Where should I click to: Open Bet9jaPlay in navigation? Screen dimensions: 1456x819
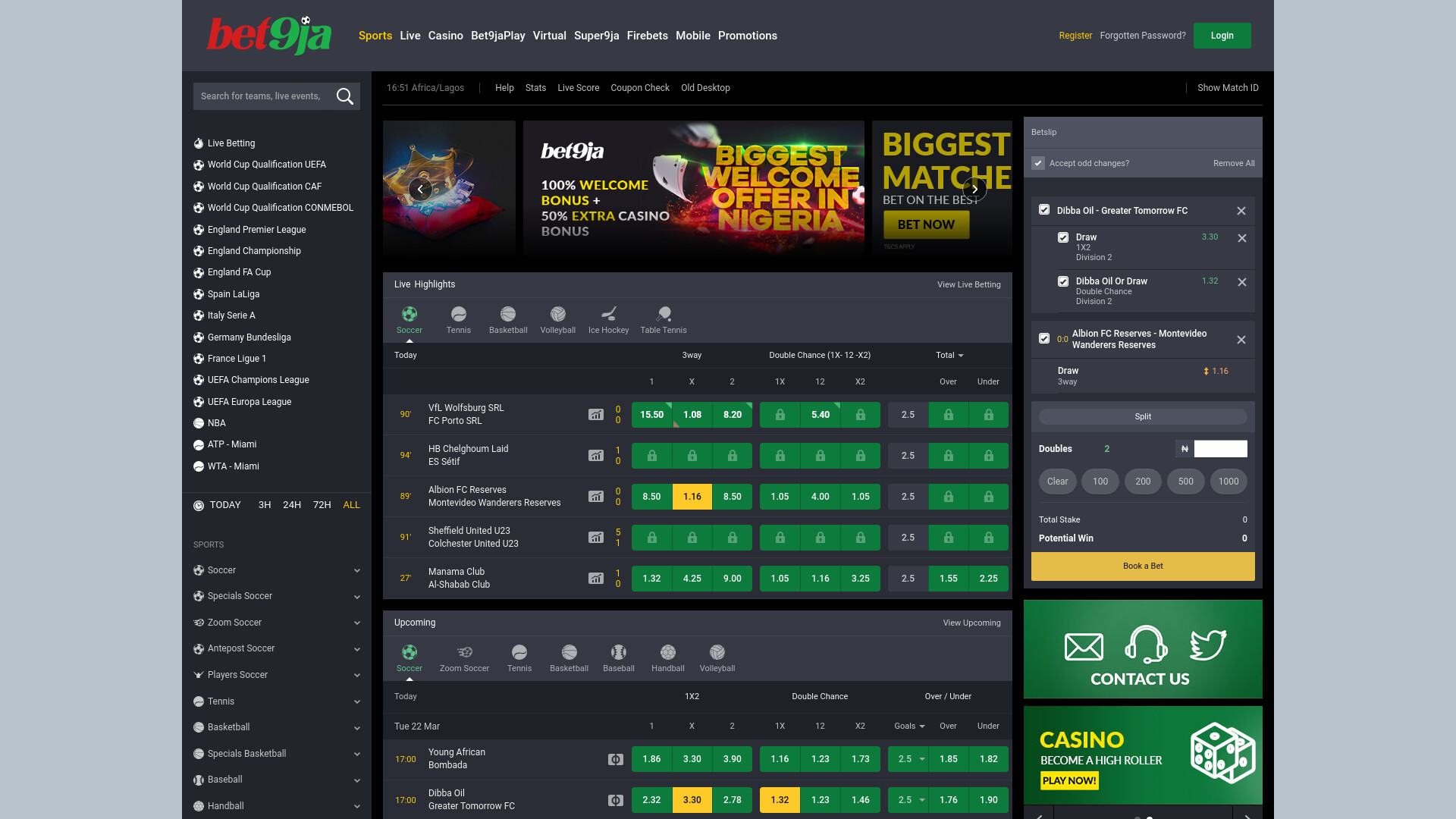click(x=498, y=36)
